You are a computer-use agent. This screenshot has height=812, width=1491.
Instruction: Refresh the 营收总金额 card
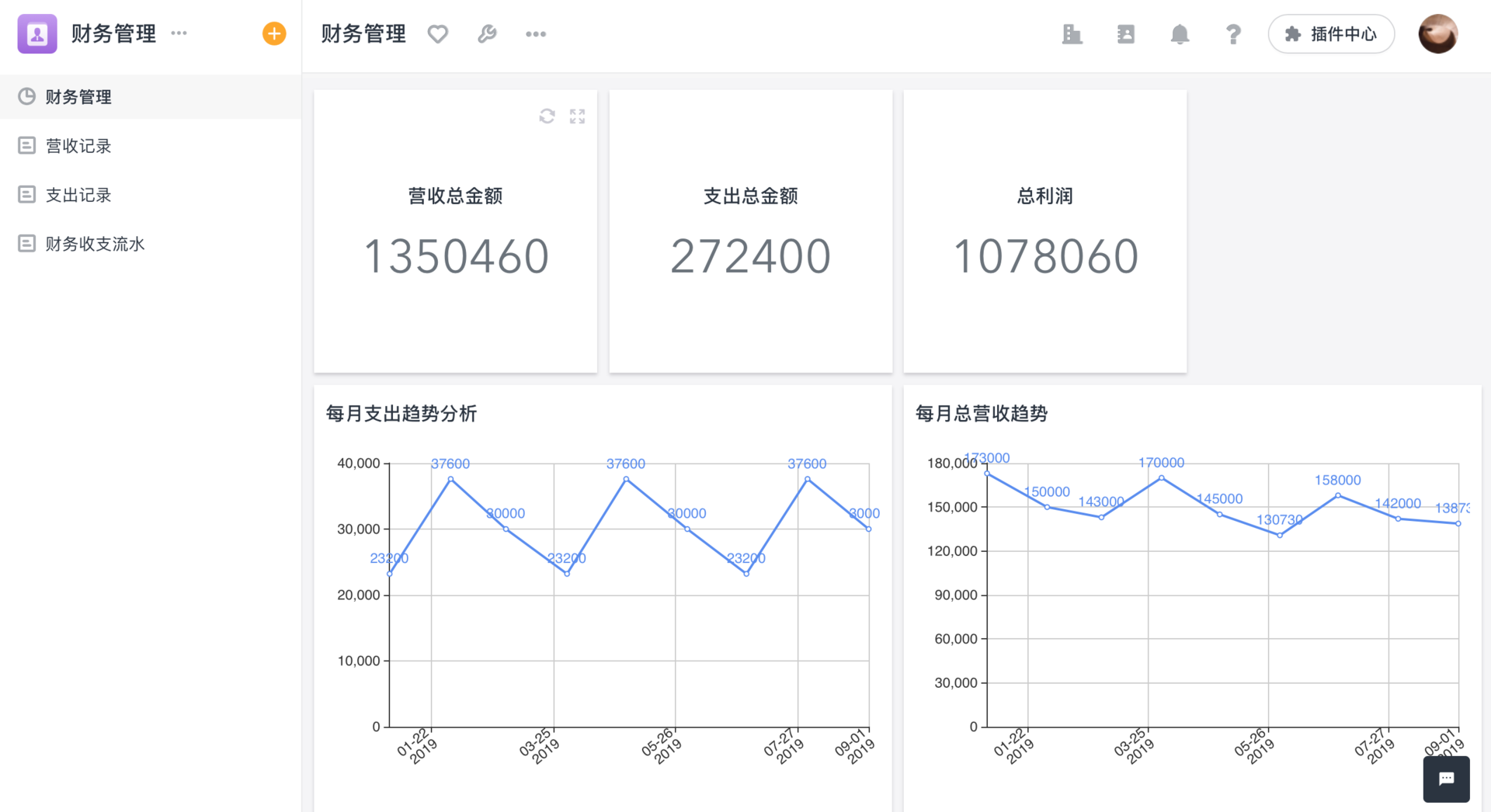tap(547, 116)
